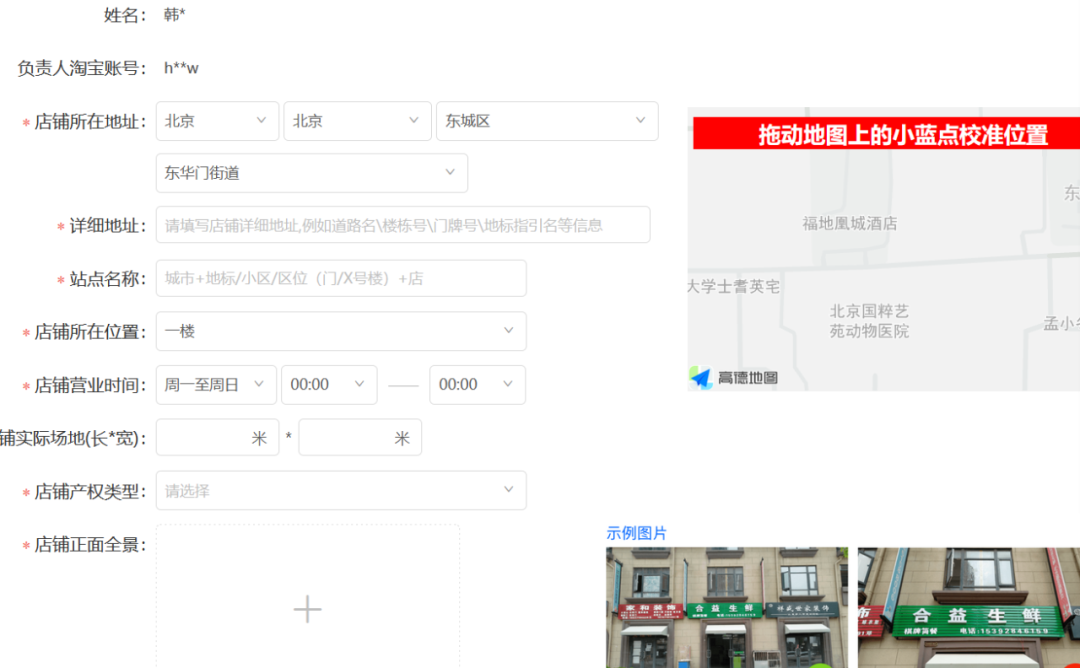
Task: Click the plus icon to upload storefront photo
Action: (307, 609)
